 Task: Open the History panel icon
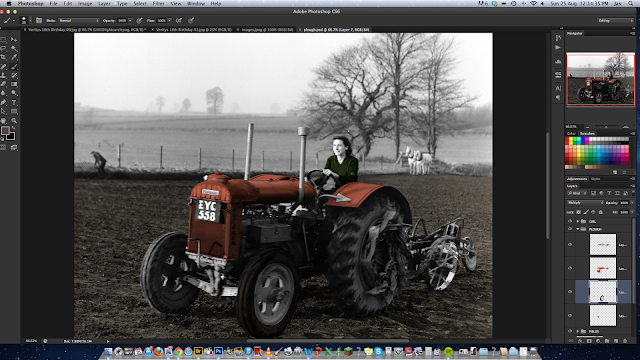(x=558, y=38)
